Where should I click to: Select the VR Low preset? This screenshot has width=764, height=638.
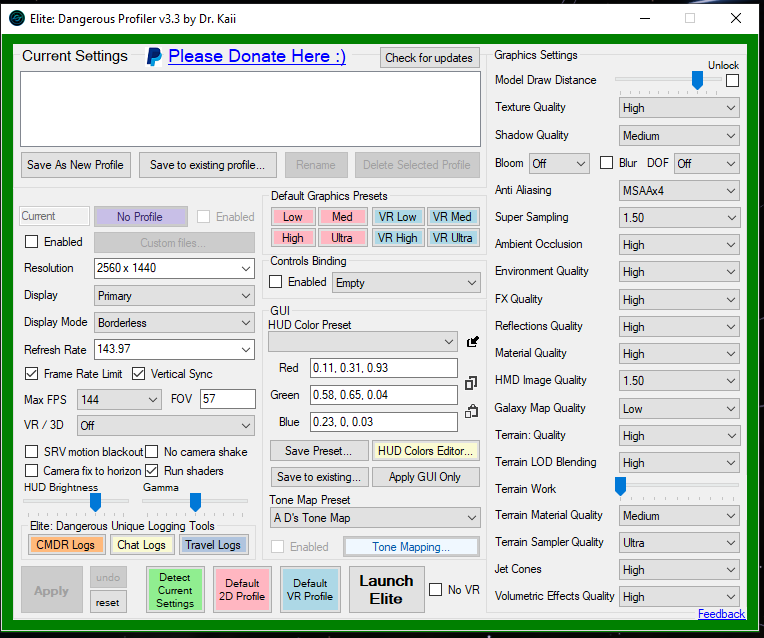pos(398,217)
